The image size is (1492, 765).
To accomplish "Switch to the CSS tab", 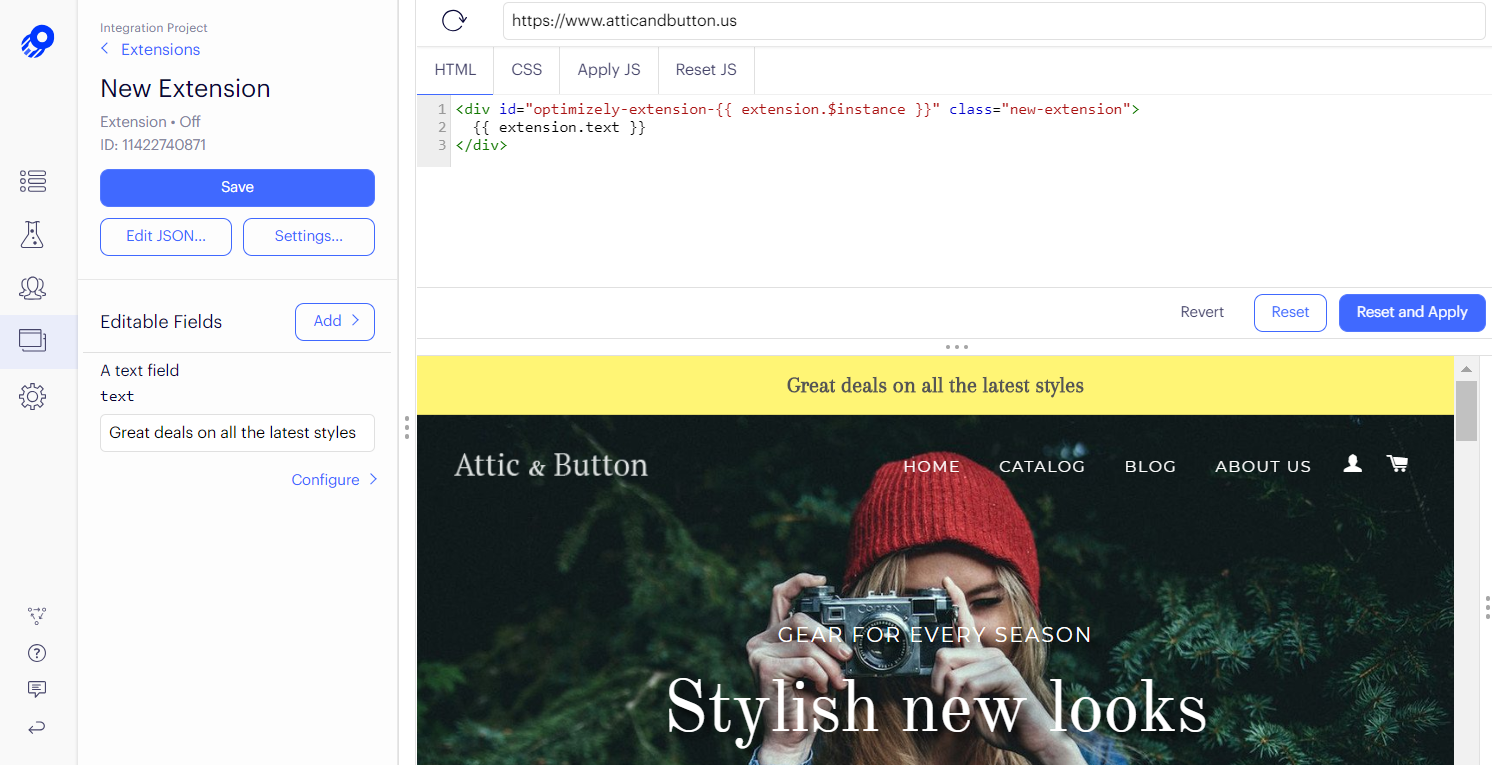I will (x=527, y=70).
